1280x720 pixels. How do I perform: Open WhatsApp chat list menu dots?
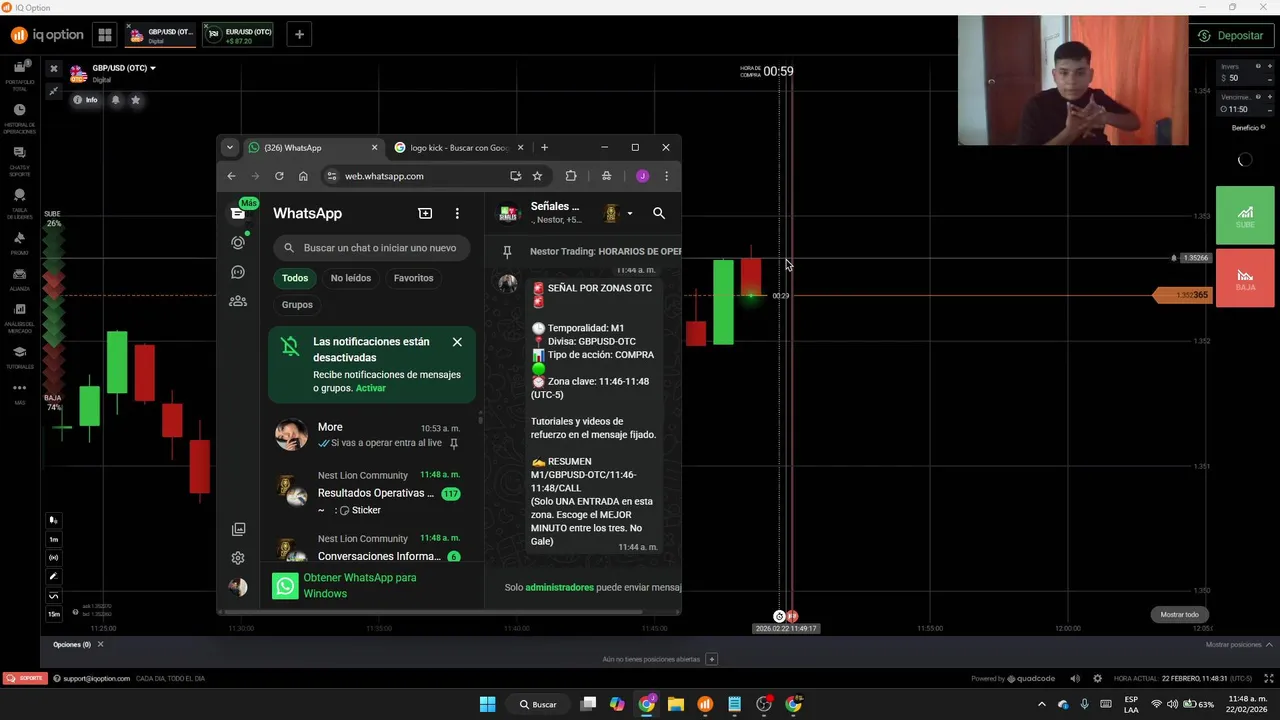[x=457, y=213]
